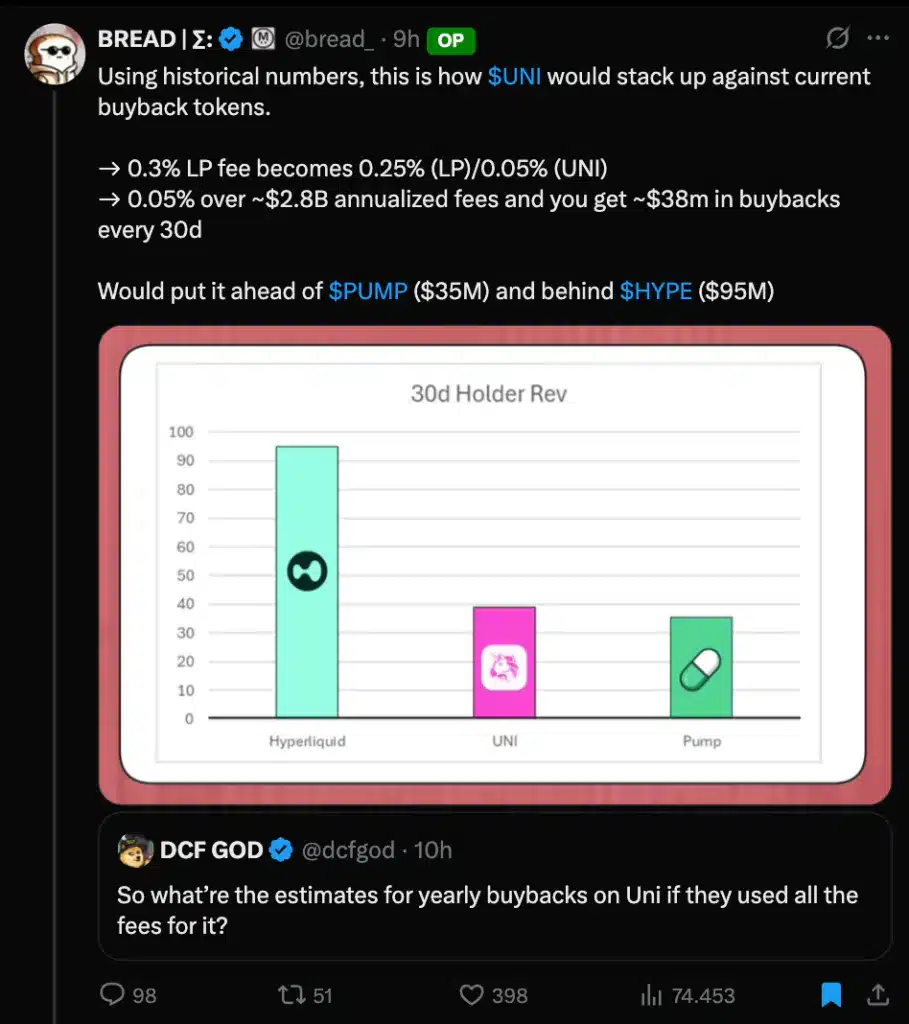Click the pink UNI bar in chart
Screen dimensions: 909x1024
coord(504,661)
